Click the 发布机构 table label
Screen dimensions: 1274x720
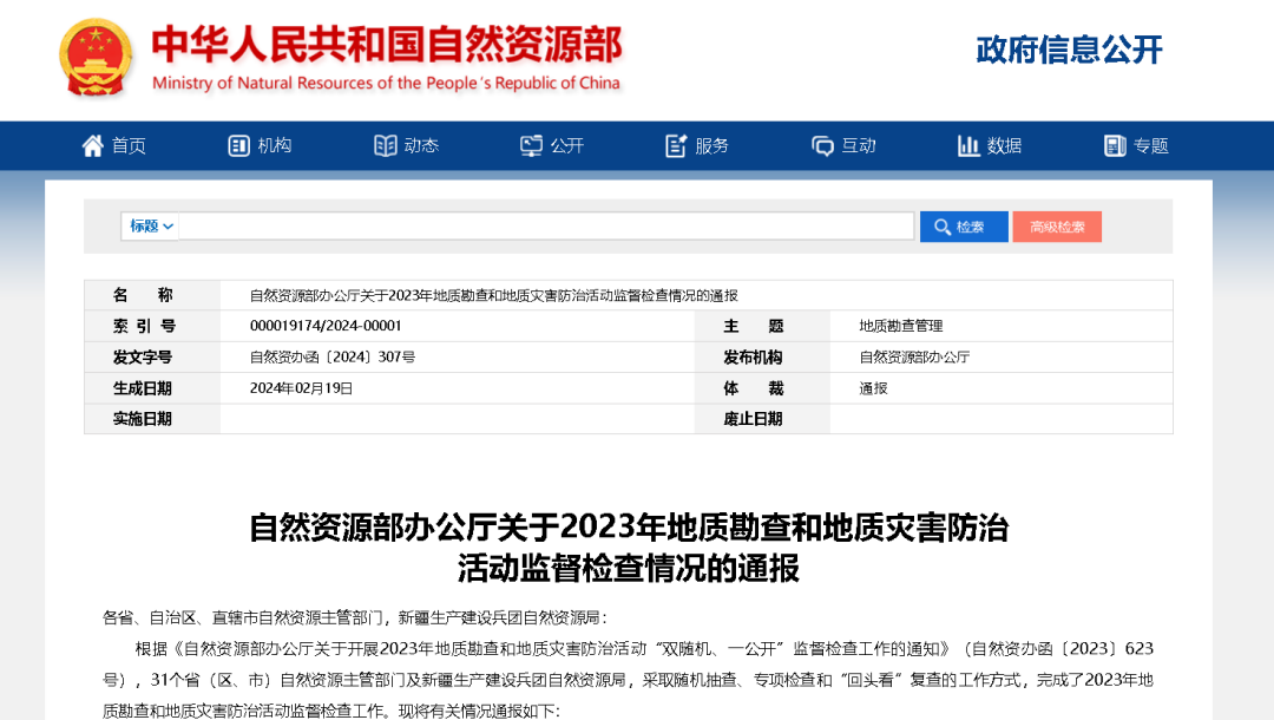pyautogui.click(x=753, y=357)
